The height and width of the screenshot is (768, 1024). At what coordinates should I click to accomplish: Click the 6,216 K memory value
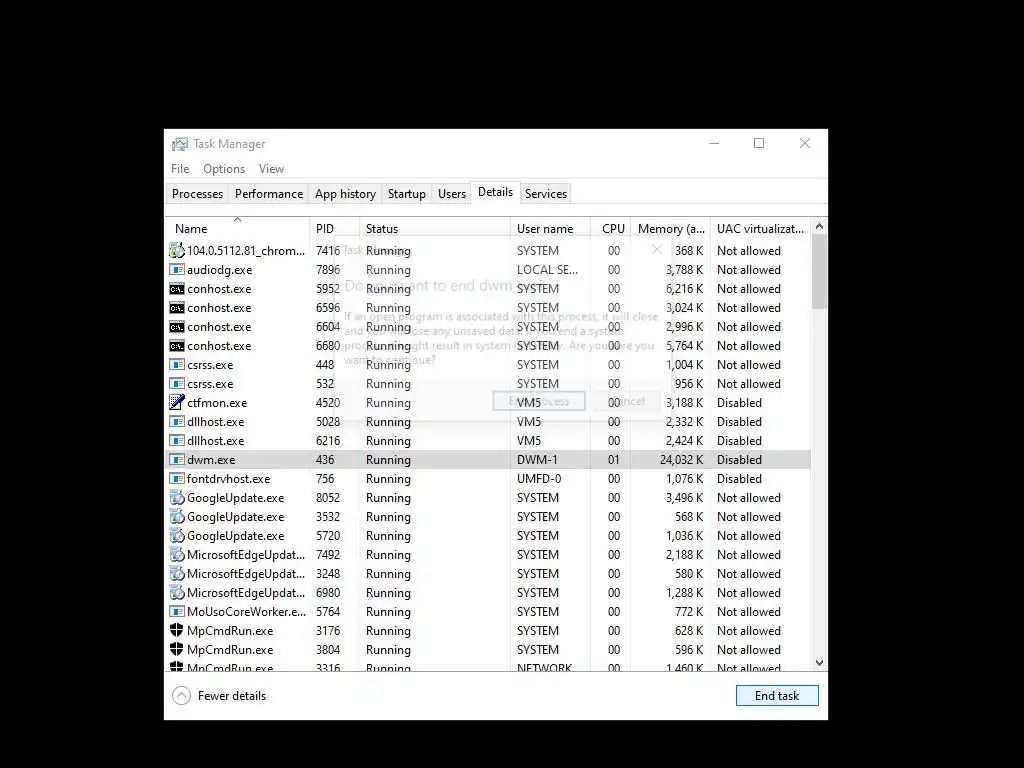pyautogui.click(x=684, y=289)
